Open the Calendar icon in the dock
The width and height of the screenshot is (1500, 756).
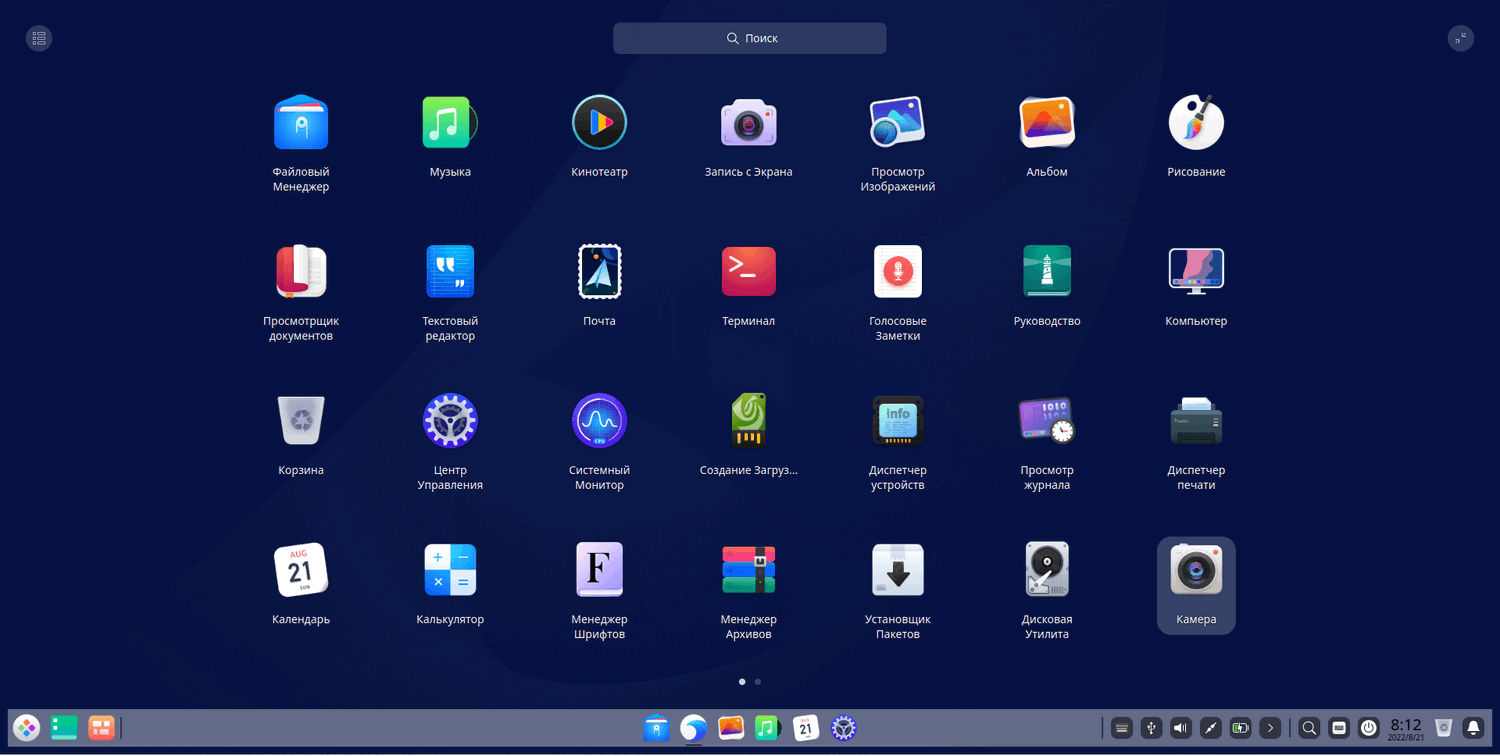click(x=806, y=728)
